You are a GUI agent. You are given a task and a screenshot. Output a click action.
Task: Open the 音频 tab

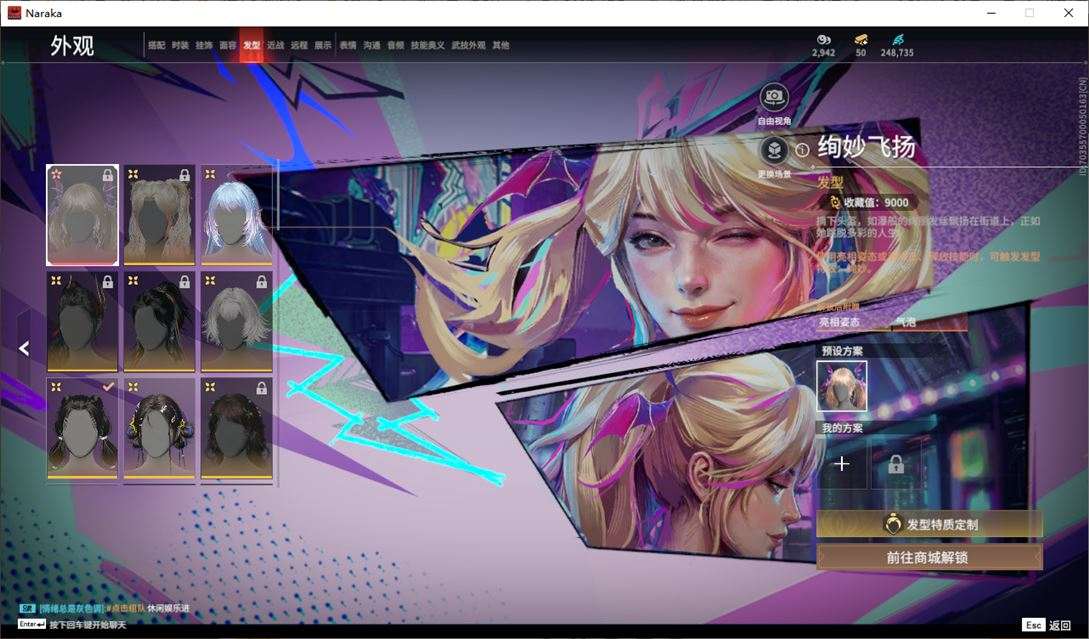tap(396, 45)
